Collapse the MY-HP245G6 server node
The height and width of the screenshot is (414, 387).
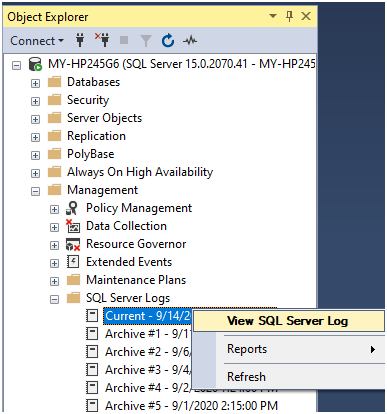[x=16, y=65]
